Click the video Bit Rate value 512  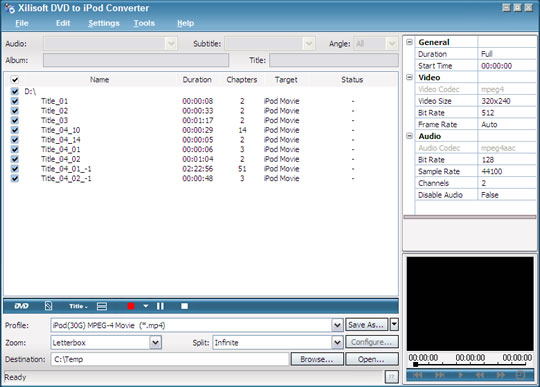pos(488,113)
